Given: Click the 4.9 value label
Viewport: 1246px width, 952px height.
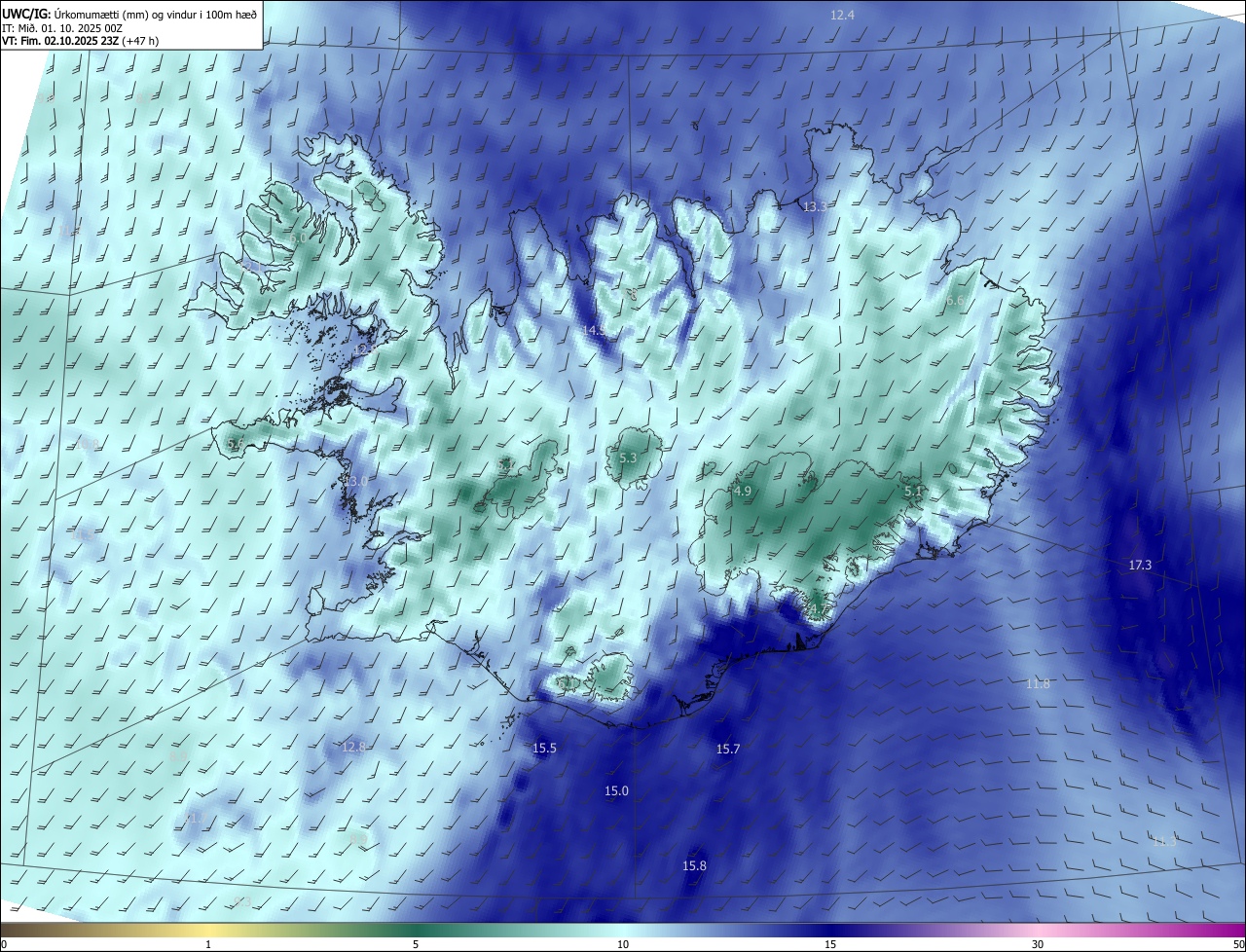Looking at the screenshot, I should click(x=743, y=491).
